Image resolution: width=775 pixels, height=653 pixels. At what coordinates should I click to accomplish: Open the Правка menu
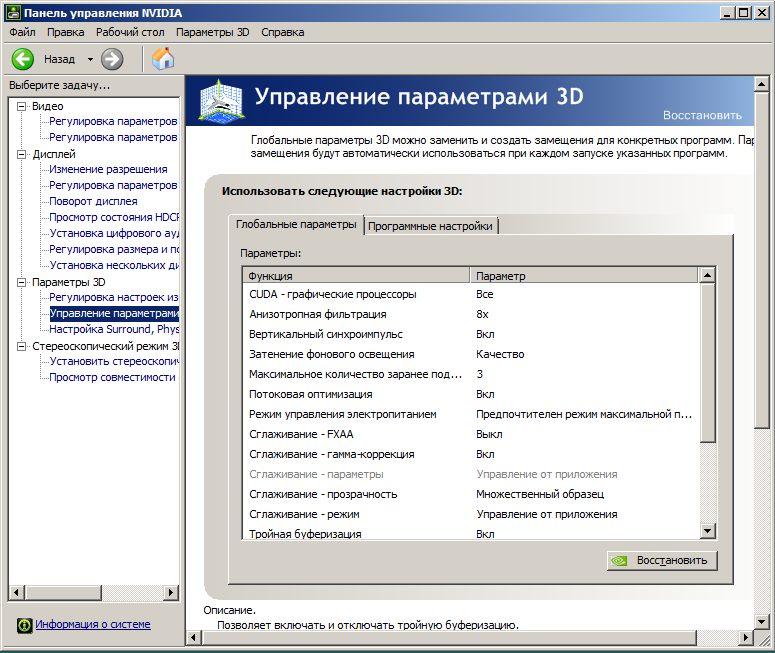point(65,32)
